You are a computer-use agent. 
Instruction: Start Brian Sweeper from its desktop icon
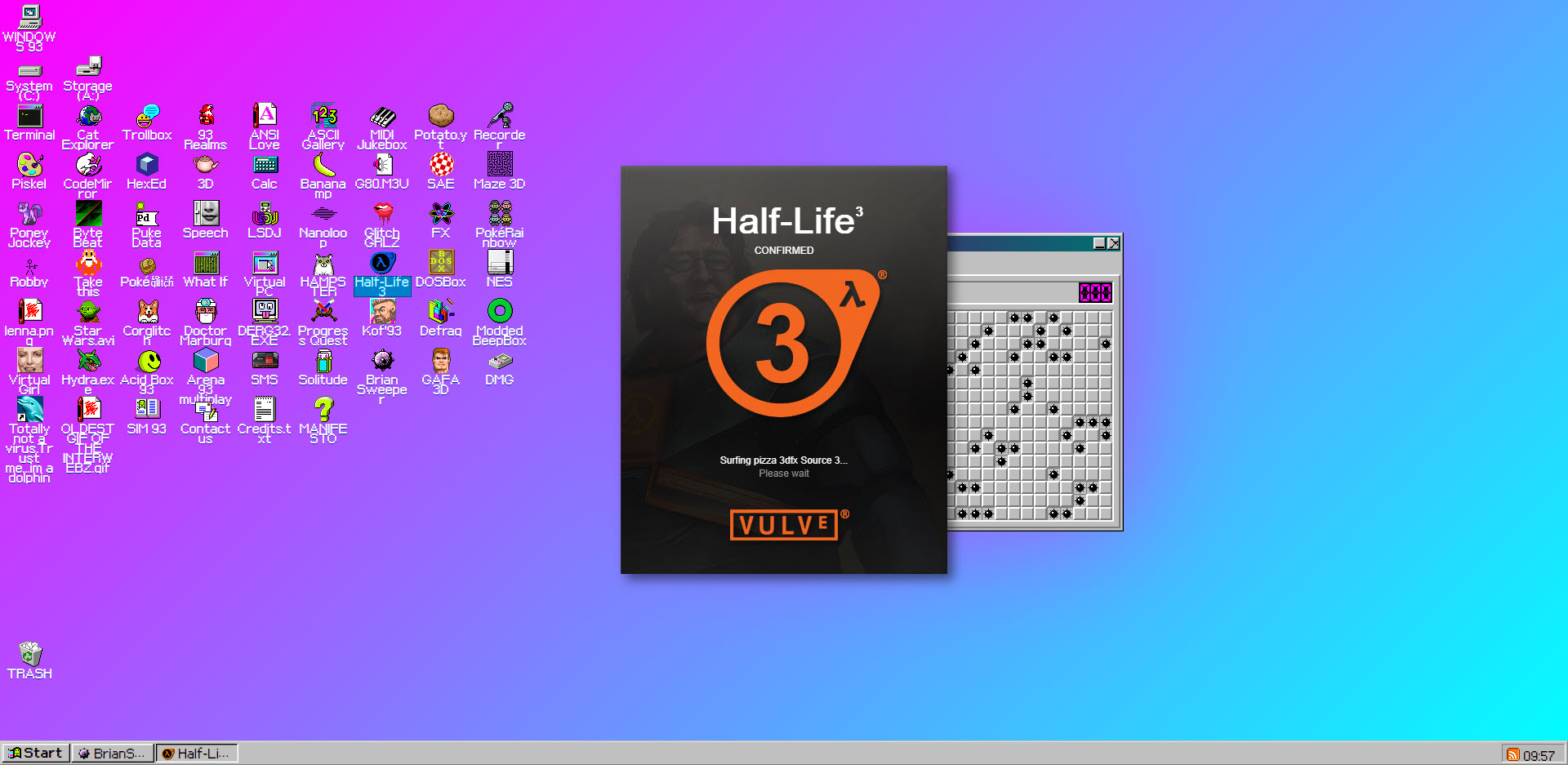pyautogui.click(x=382, y=362)
